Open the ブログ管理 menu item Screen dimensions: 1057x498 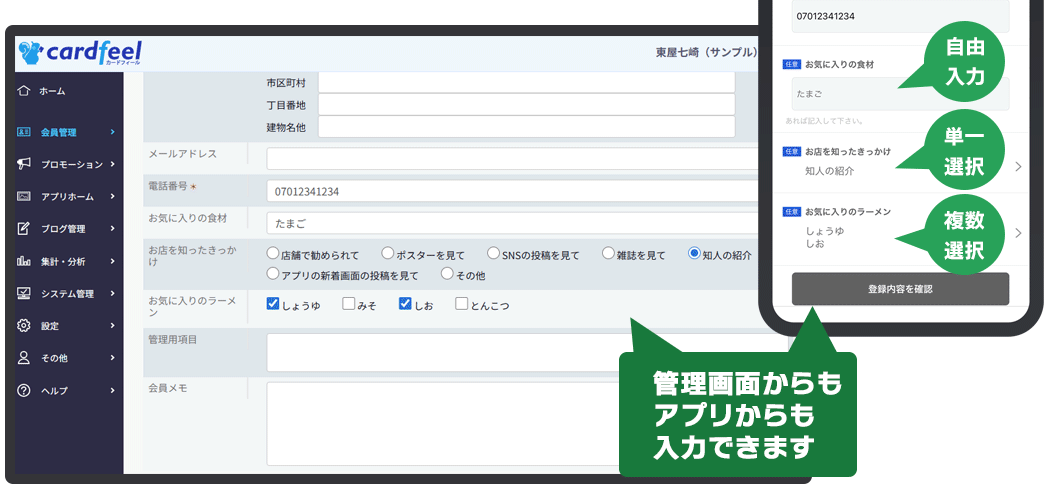(63, 229)
